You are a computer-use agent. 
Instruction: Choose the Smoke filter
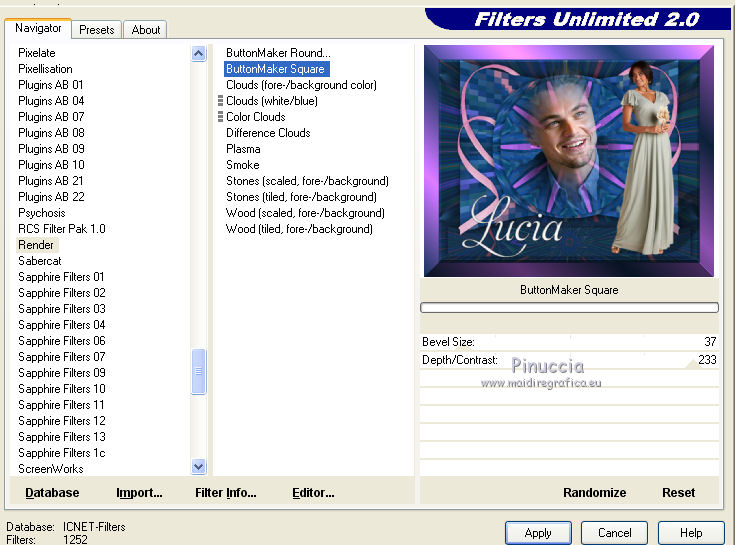242,165
